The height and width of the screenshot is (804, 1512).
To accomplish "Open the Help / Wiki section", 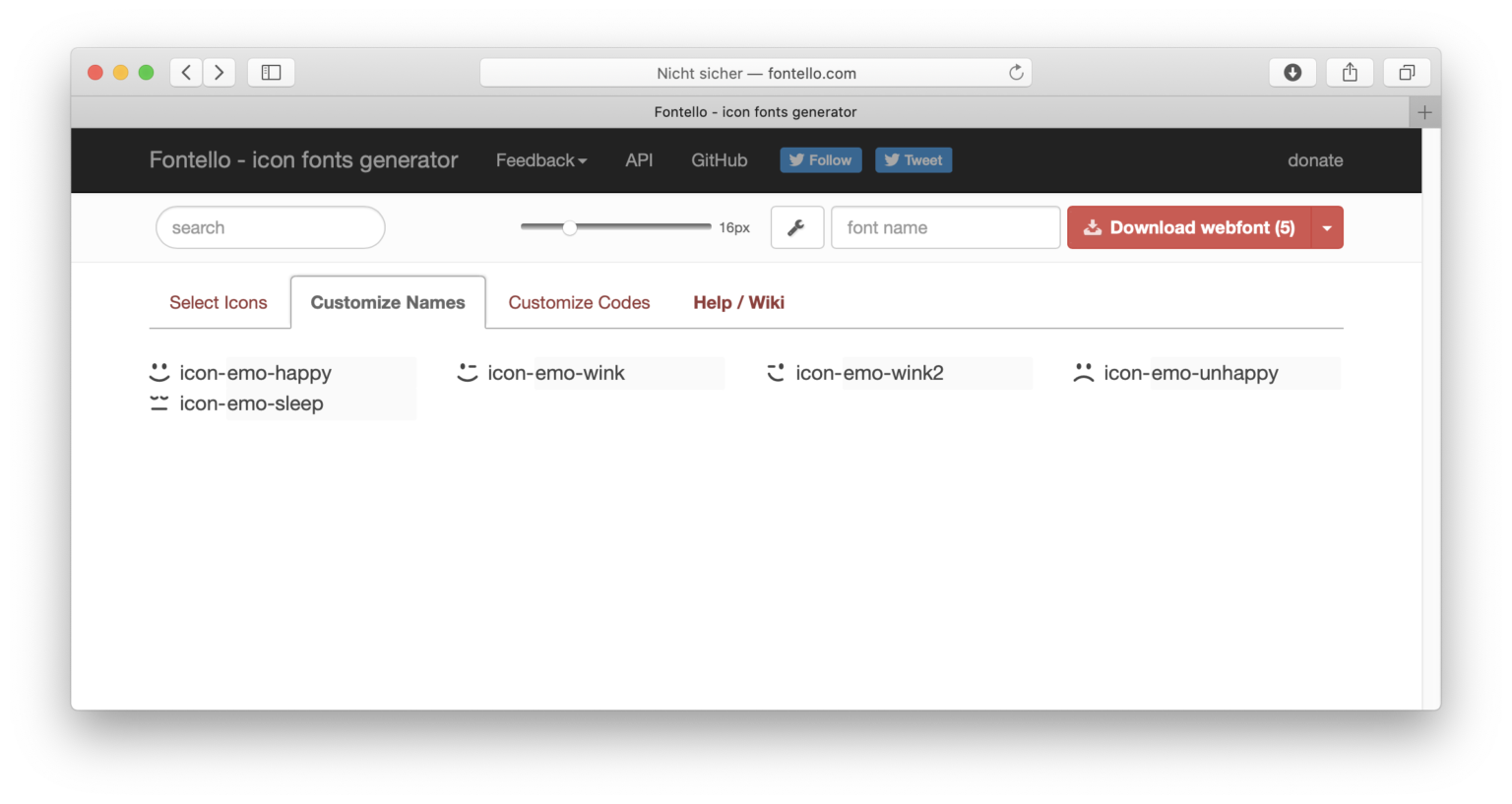I will tap(738, 302).
